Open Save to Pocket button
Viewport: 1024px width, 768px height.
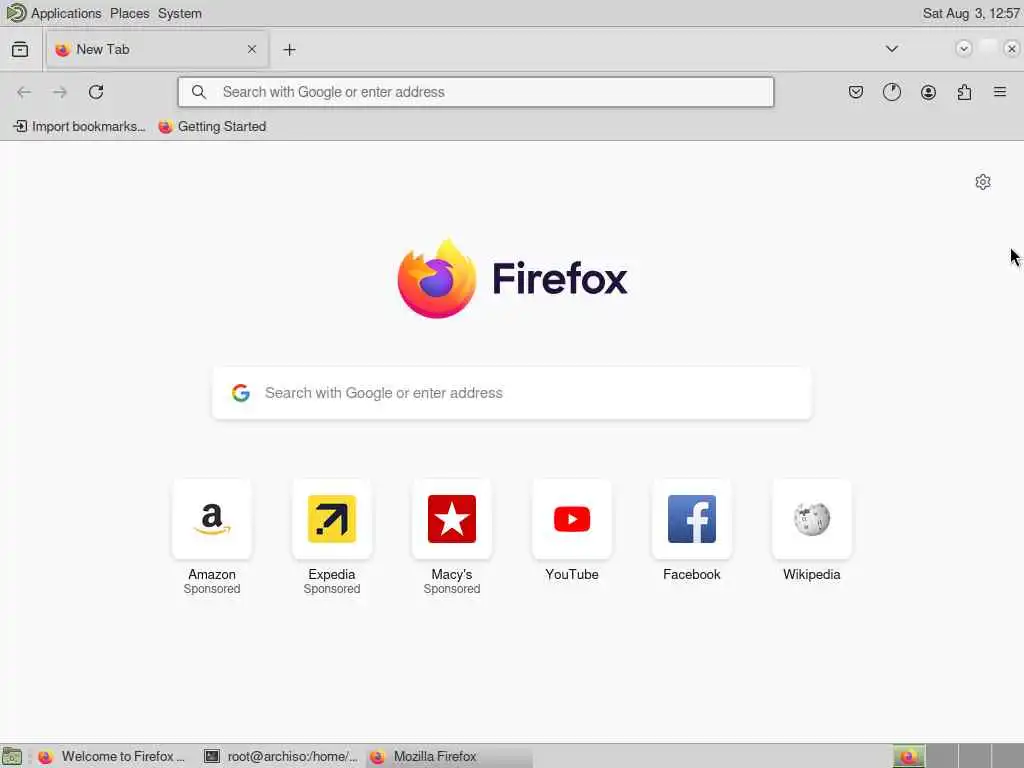click(x=856, y=92)
